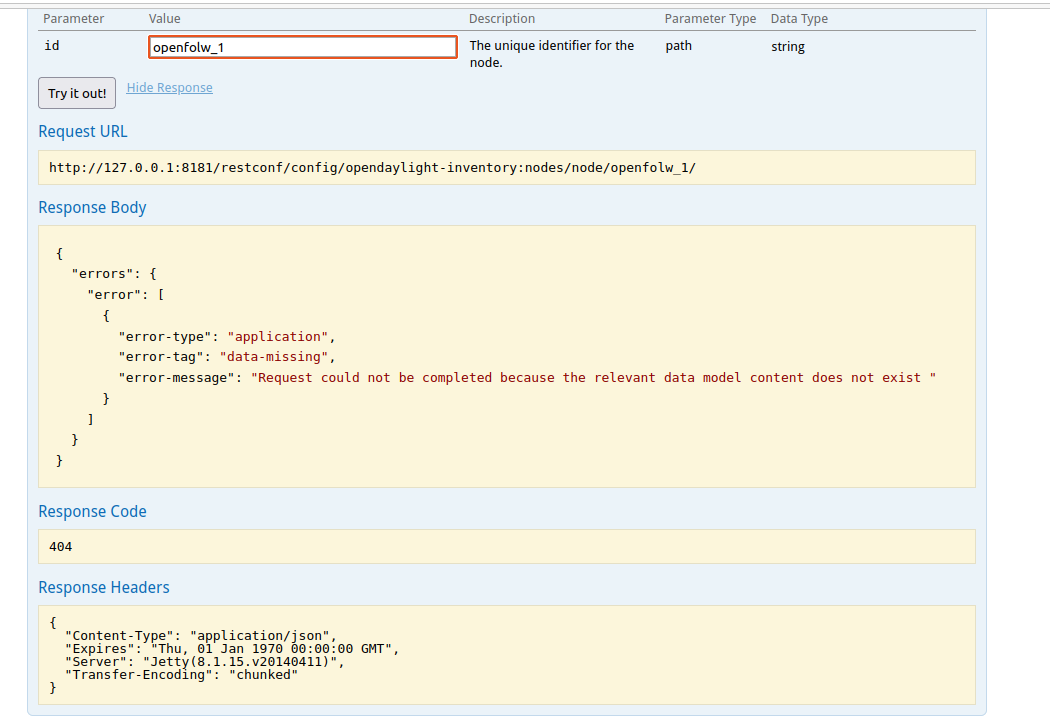Click the Parameter Type column header
This screenshot has width=1050, height=719.
(x=710, y=19)
